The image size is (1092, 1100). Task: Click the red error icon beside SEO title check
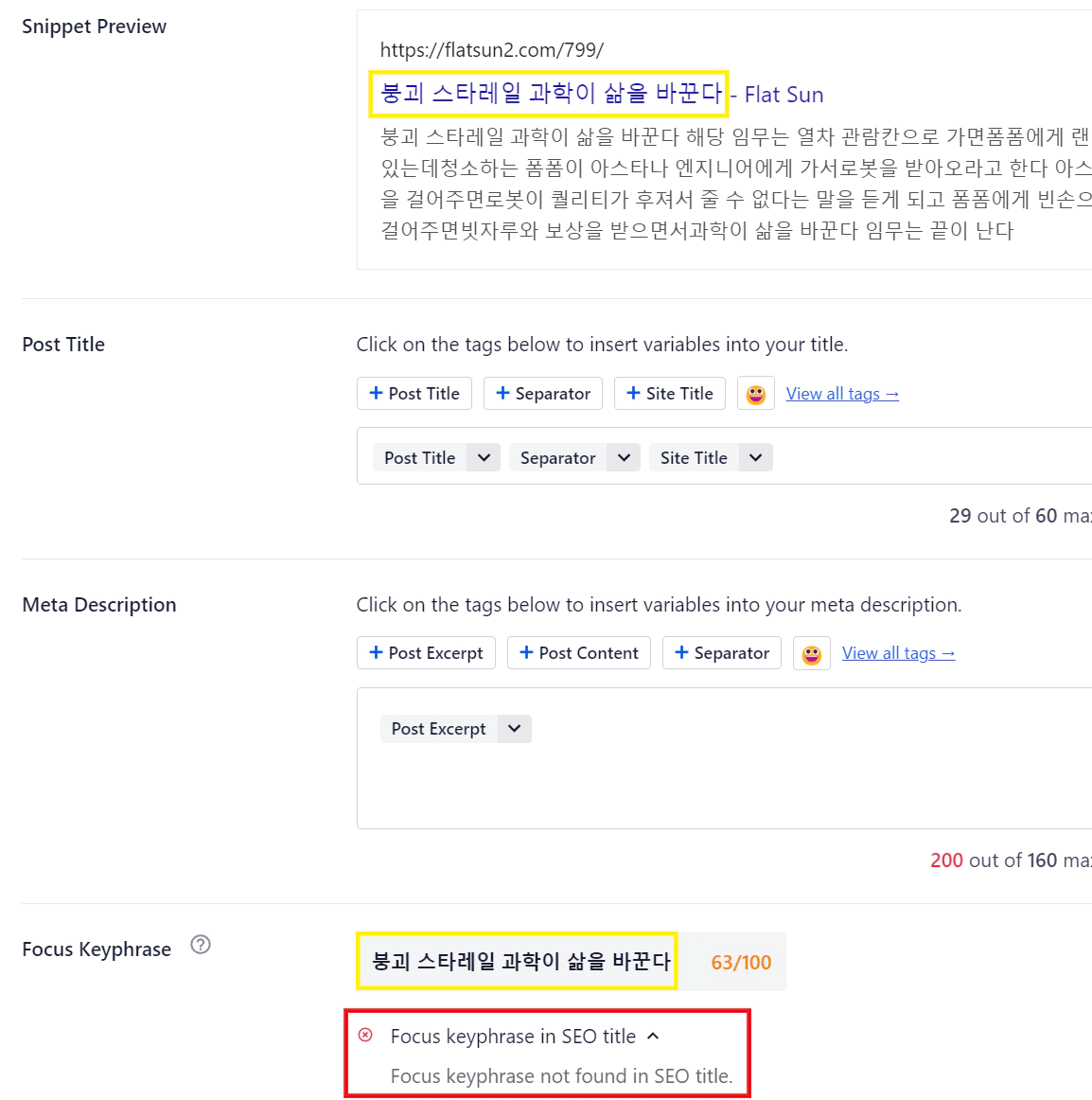pyautogui.click(x=365, y=1035)
